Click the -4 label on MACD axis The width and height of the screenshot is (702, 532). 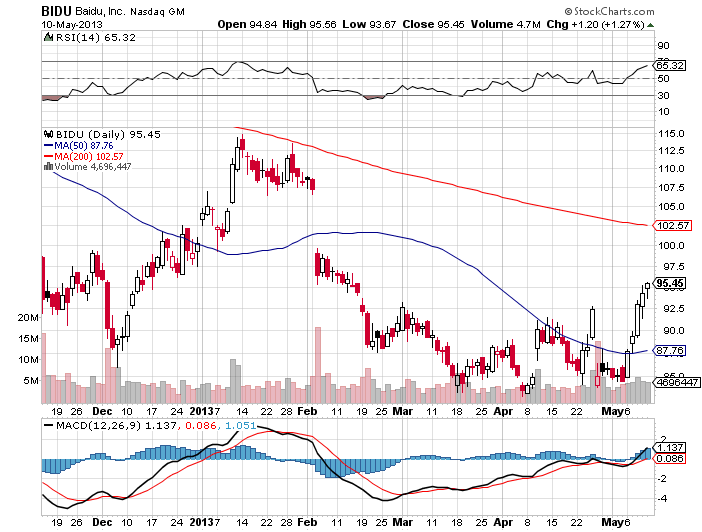click(x=662, y=498)
